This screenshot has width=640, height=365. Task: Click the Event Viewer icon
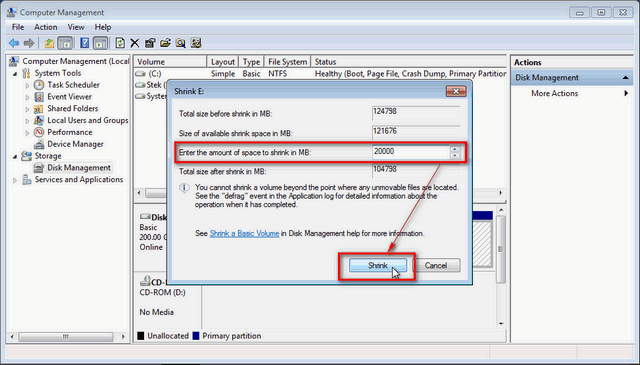(x=39, y=97)
